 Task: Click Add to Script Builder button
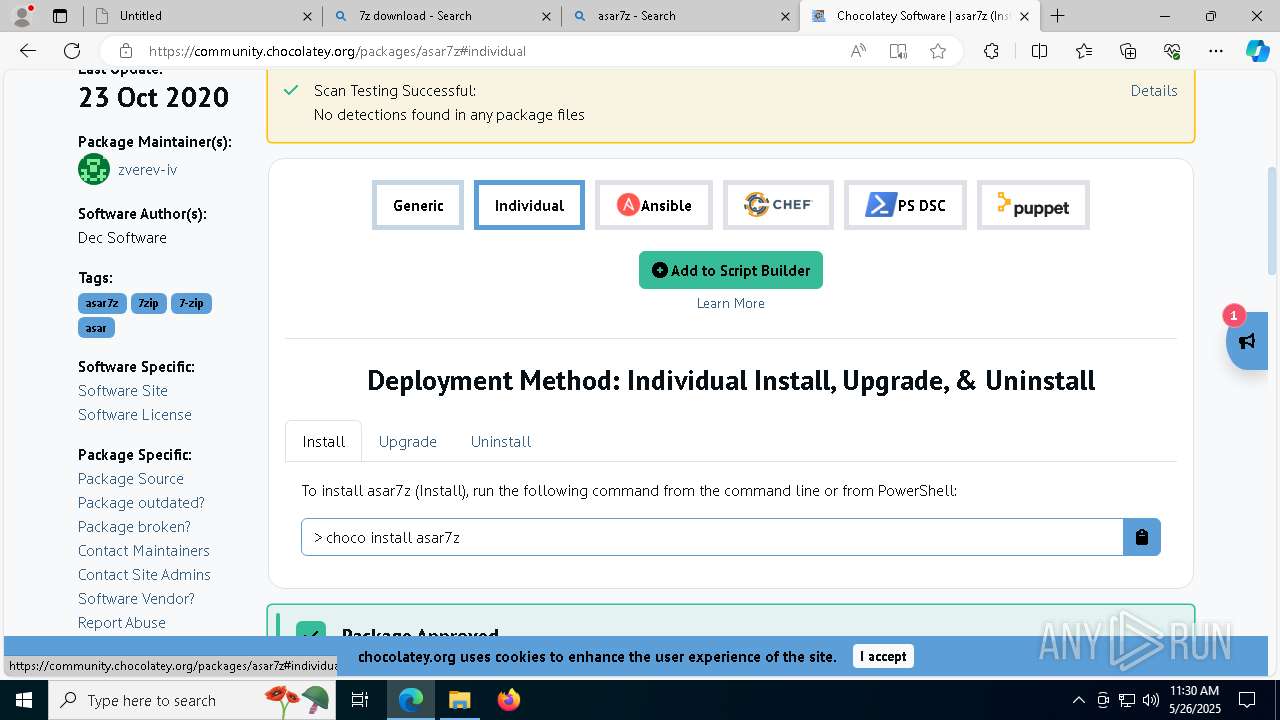pos(731,270)
